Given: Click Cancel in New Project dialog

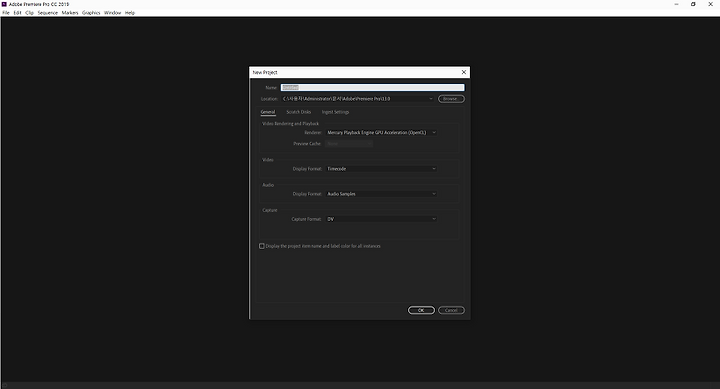Looking at the screenshot, I should [x=451, y=310].
